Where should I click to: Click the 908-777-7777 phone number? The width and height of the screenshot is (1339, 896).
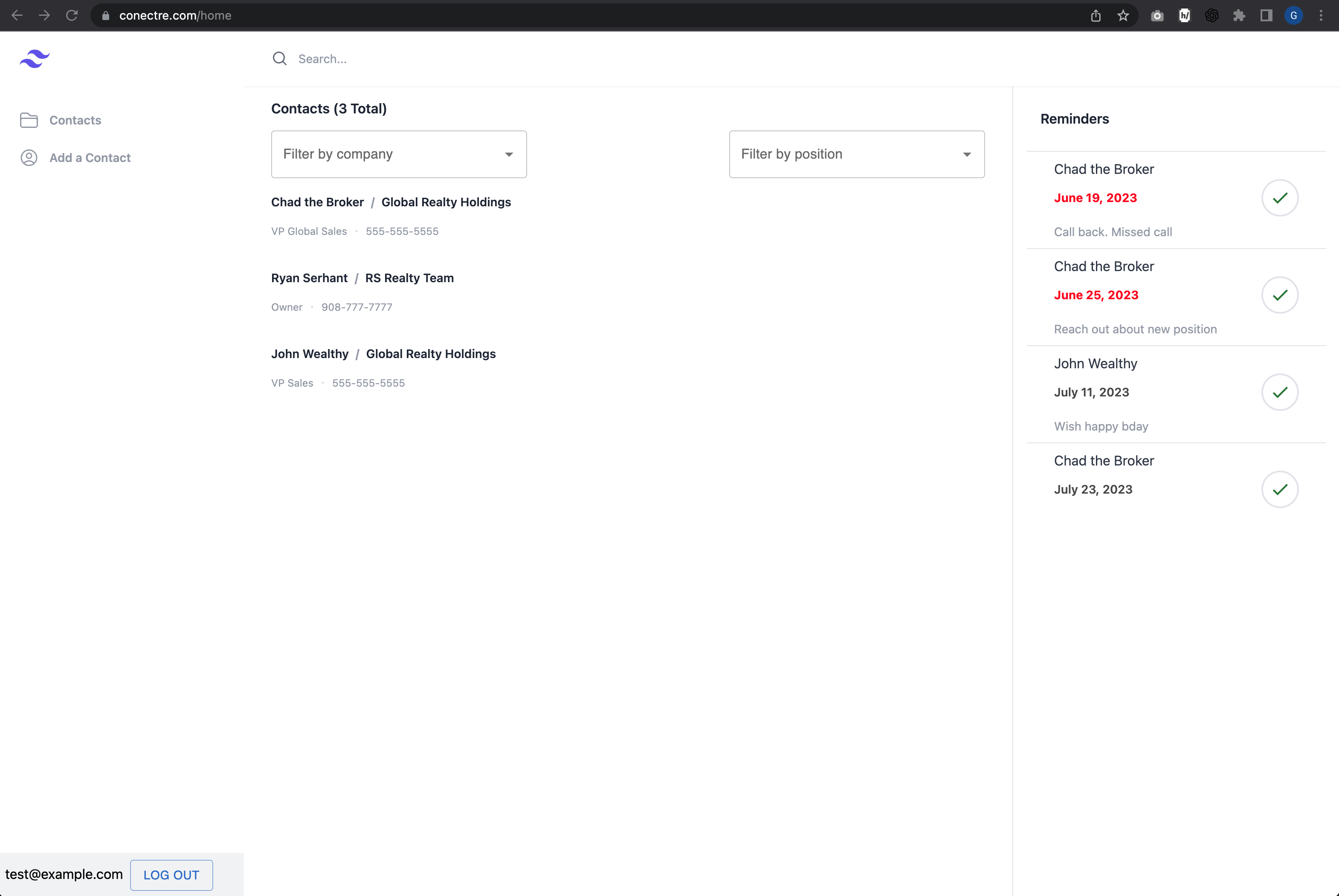click(x=356, y=307)
